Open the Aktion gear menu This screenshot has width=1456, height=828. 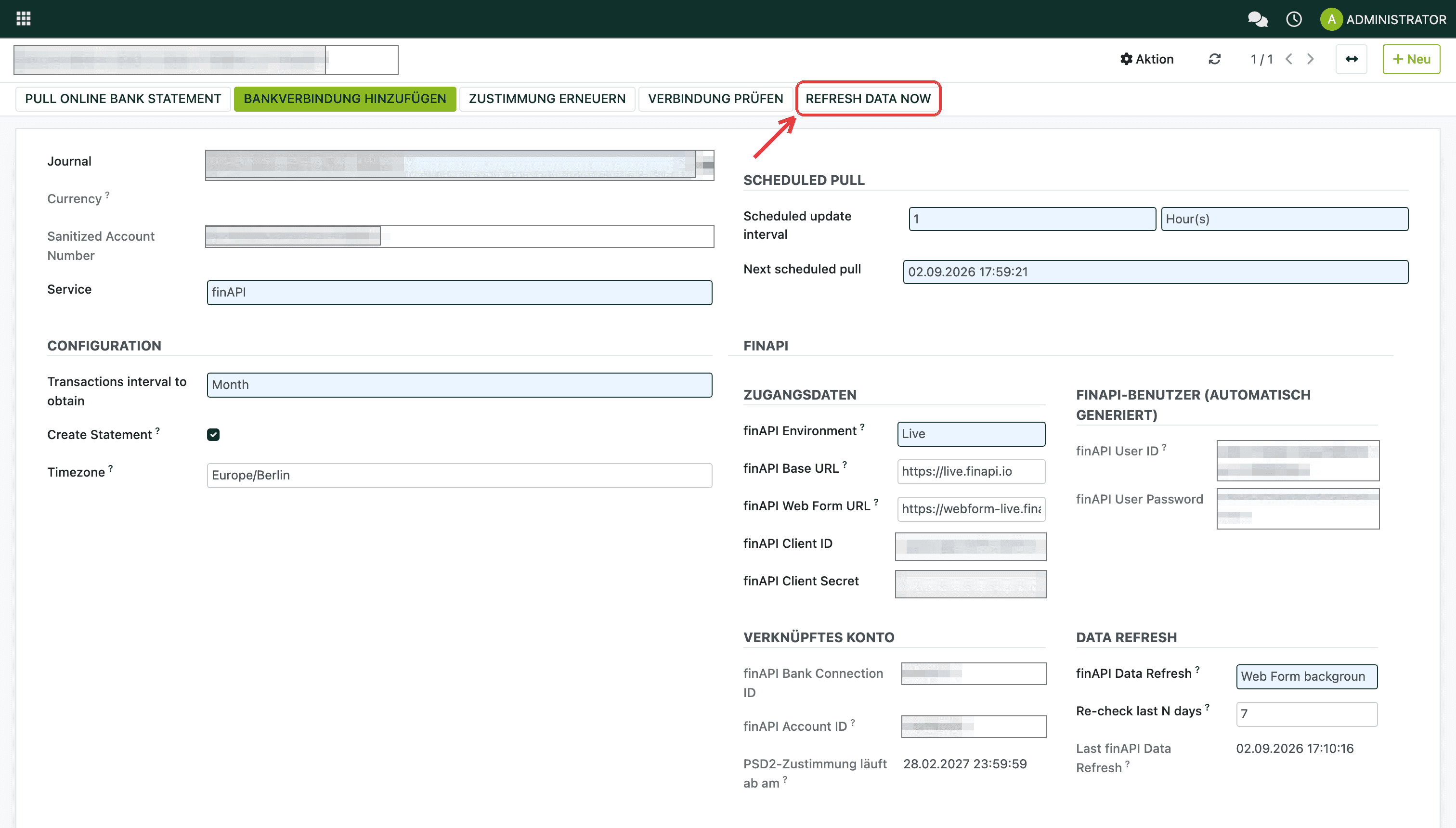1146,59
